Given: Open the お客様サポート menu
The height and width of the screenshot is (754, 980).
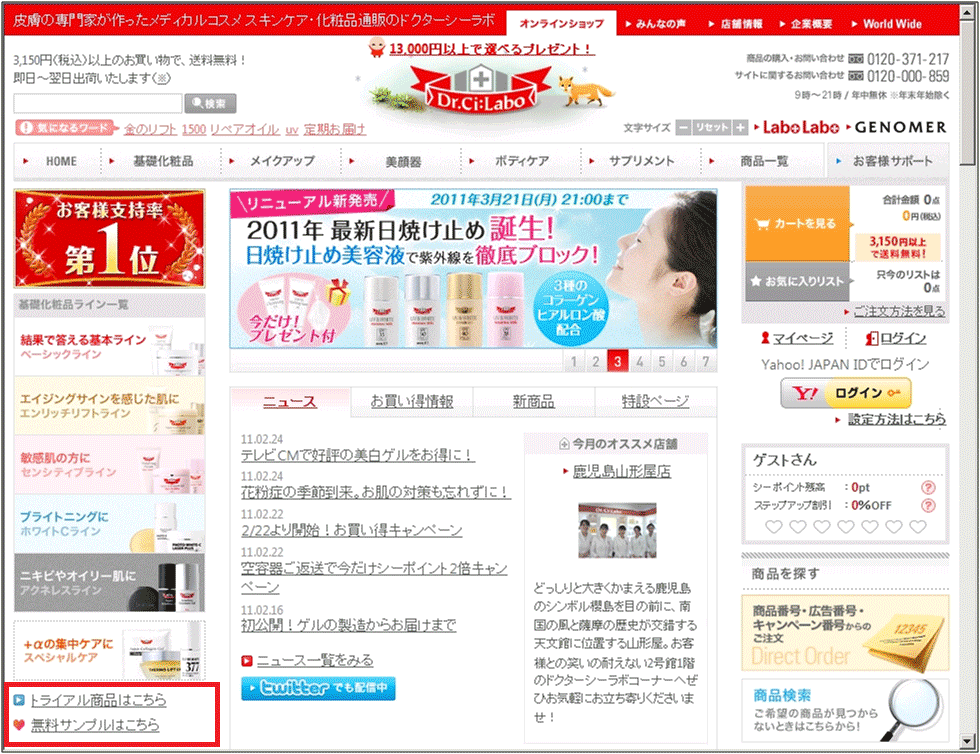Looking at the screenshot, I should coord(888,161).
